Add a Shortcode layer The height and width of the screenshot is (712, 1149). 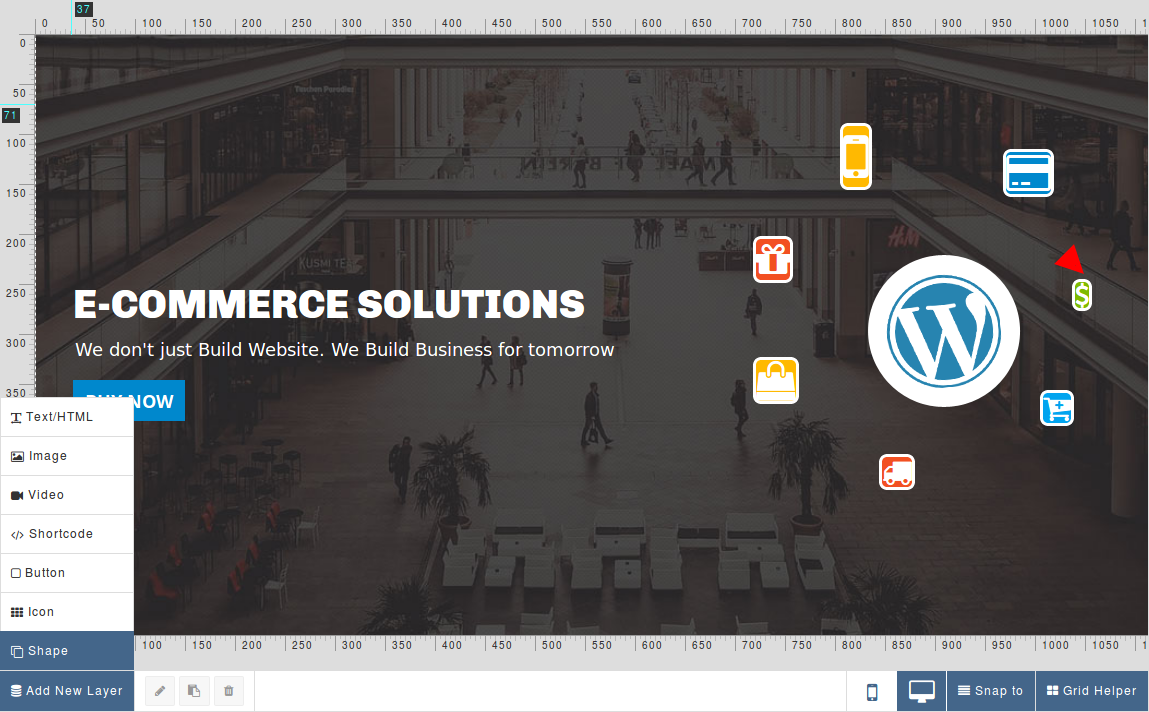point(67,534)
